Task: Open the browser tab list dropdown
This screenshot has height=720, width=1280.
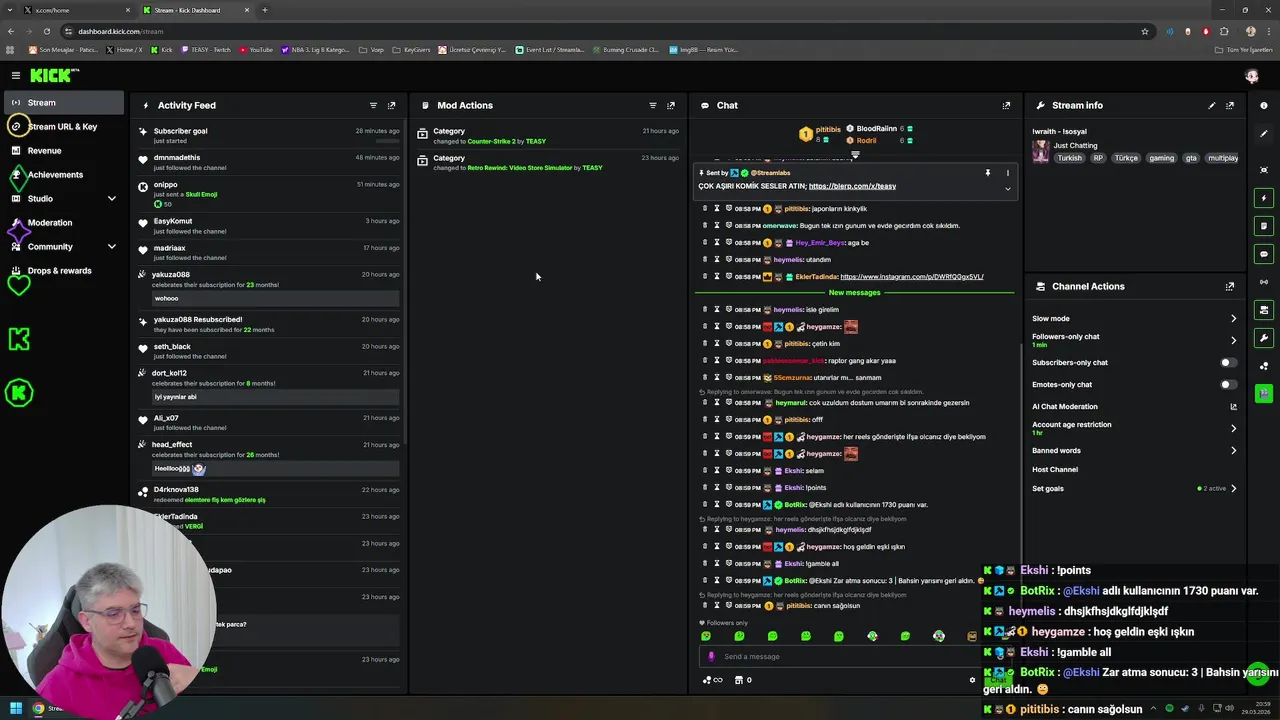Action: 10,10
